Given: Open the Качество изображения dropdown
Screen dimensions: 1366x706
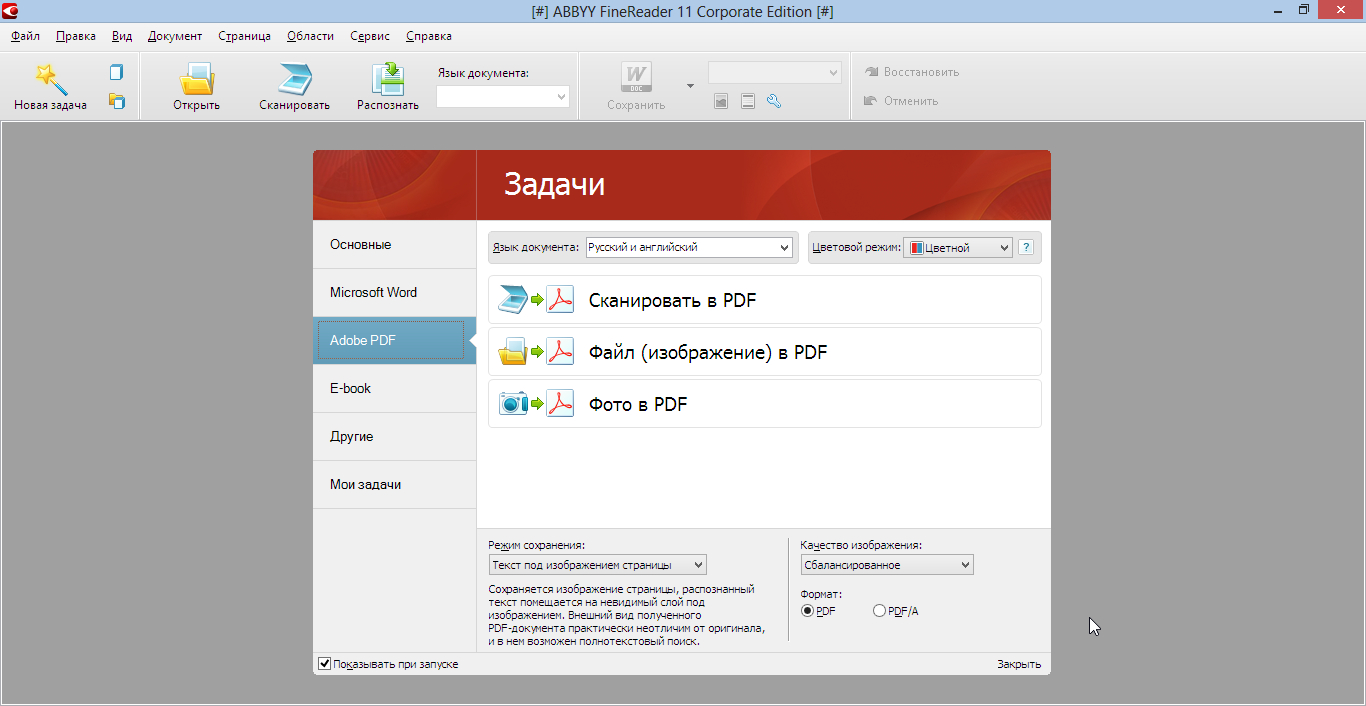Looking at the screenshot, I should pos(886,565).
